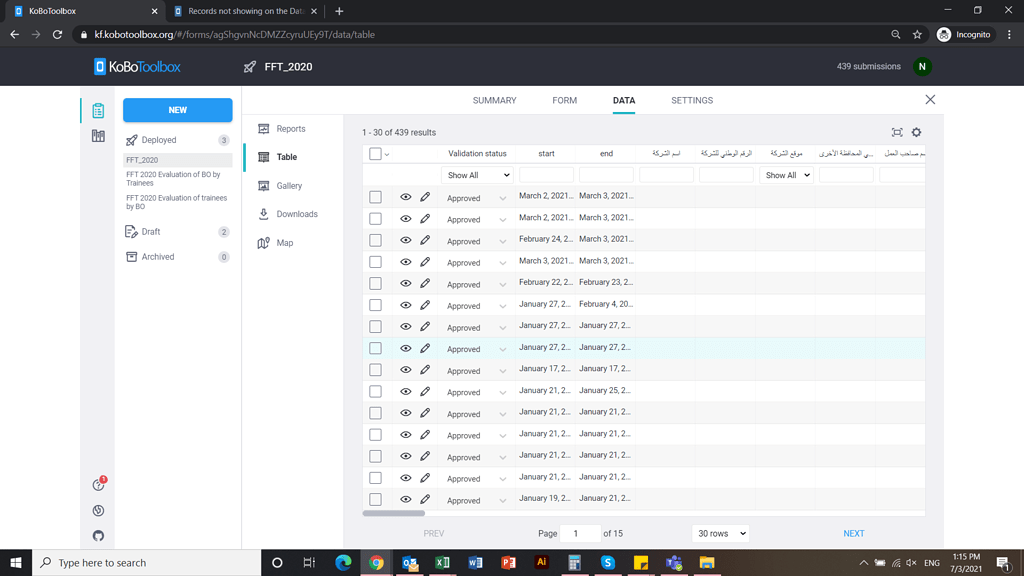Click the NEW project button
Viewport: 1024px width, 576px height.
pos(177,110)
